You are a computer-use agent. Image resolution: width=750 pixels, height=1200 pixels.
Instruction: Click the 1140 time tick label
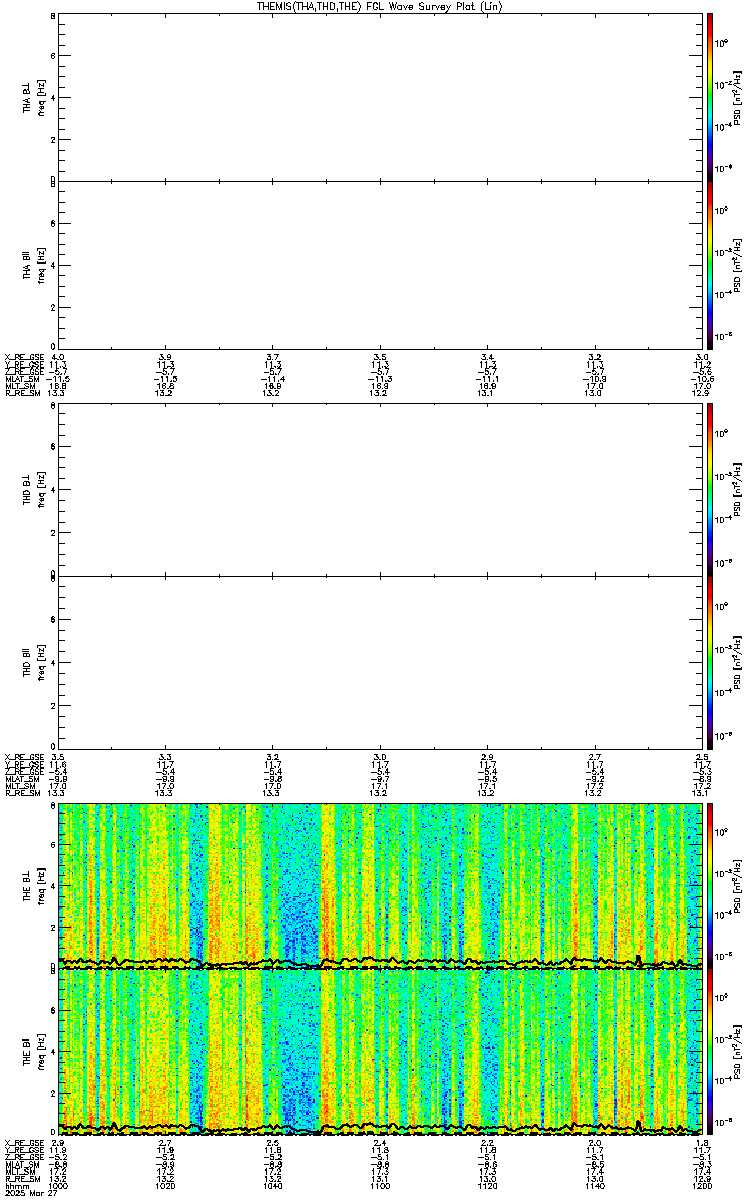pyautogui.click(x=595, y=1187)
